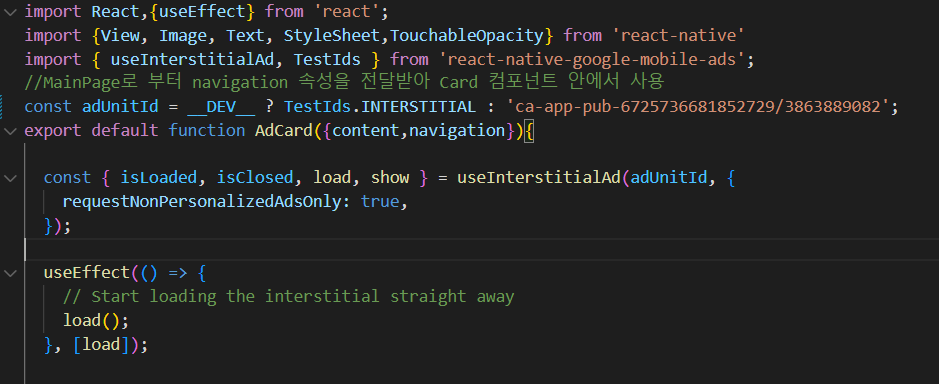939x384 pixels.
Task: Click the 'react-native-google-mobile-ads' string
Action: [x=592, y=59]
